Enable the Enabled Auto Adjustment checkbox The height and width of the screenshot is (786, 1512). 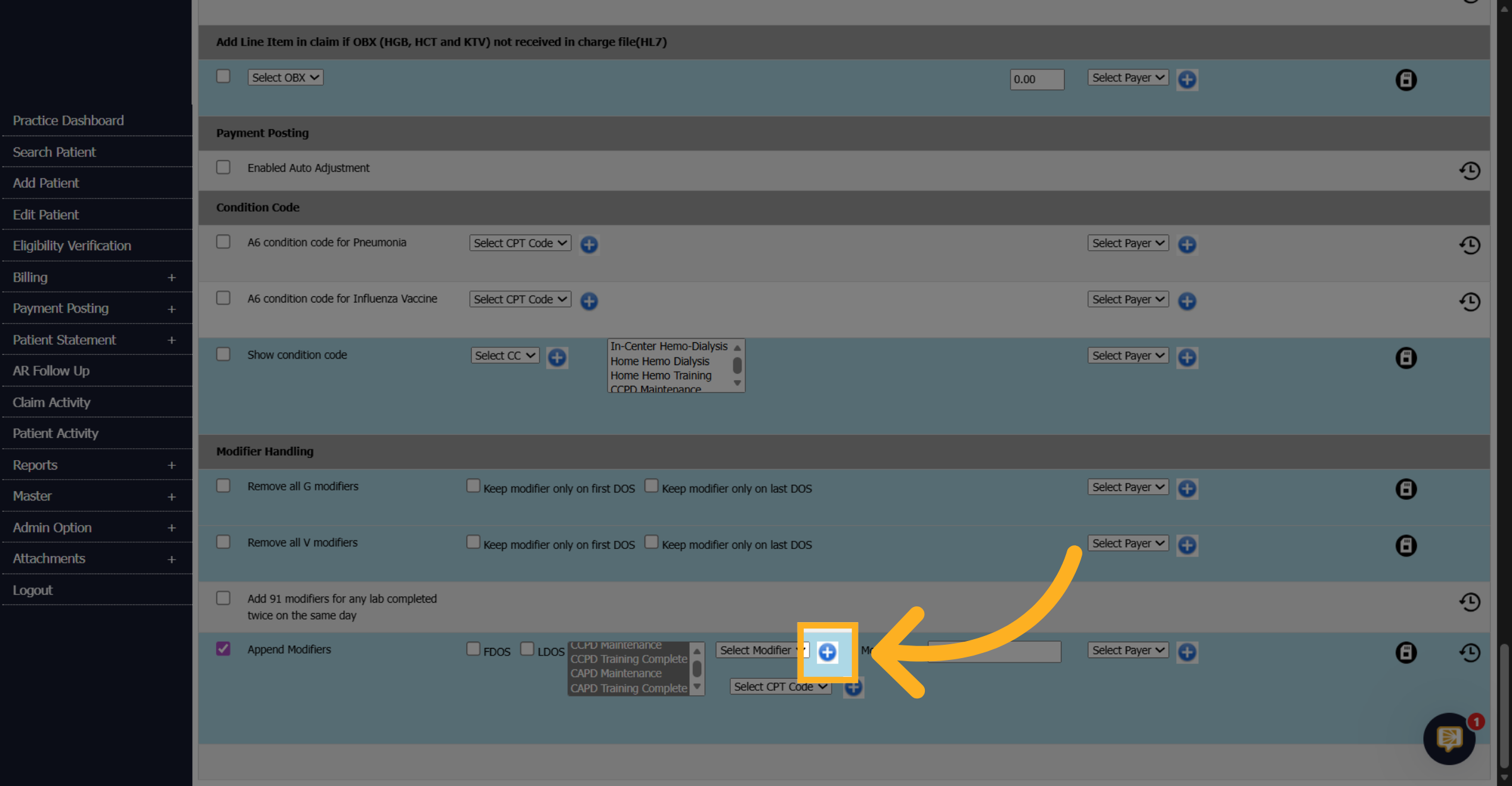point(223,167)
